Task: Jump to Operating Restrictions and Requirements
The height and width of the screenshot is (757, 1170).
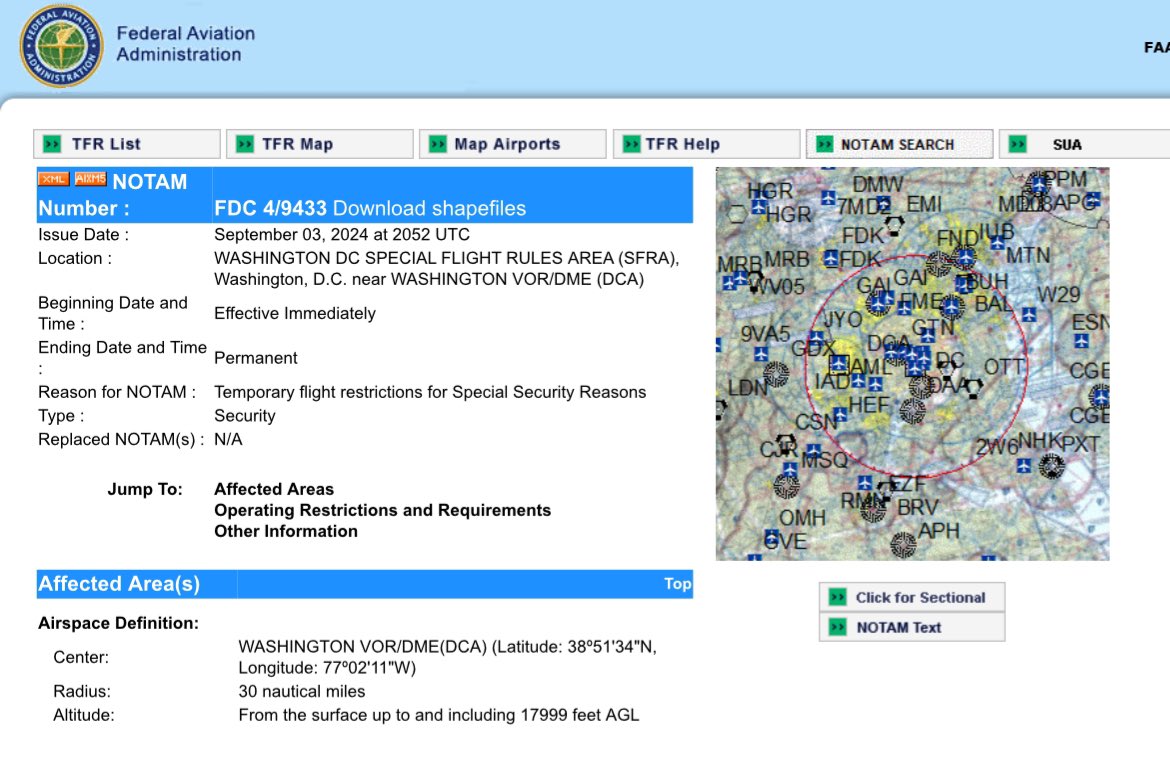Action: click(x=382, y=510)
